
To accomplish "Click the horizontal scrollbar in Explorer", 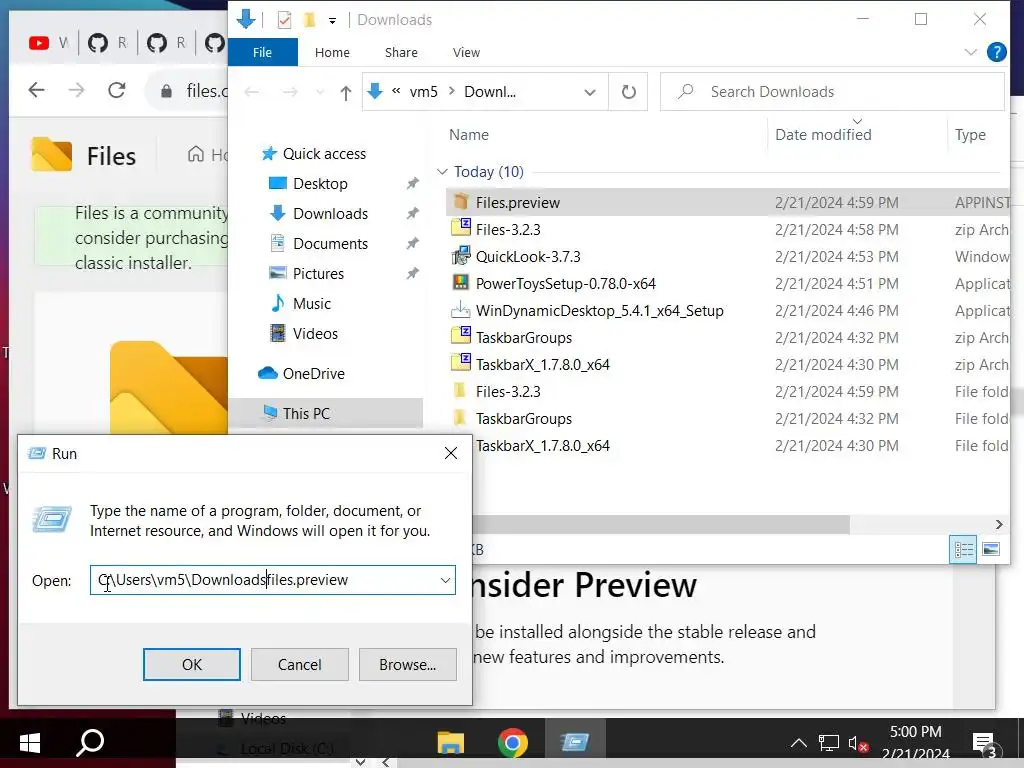I will (x=661, y=524).
